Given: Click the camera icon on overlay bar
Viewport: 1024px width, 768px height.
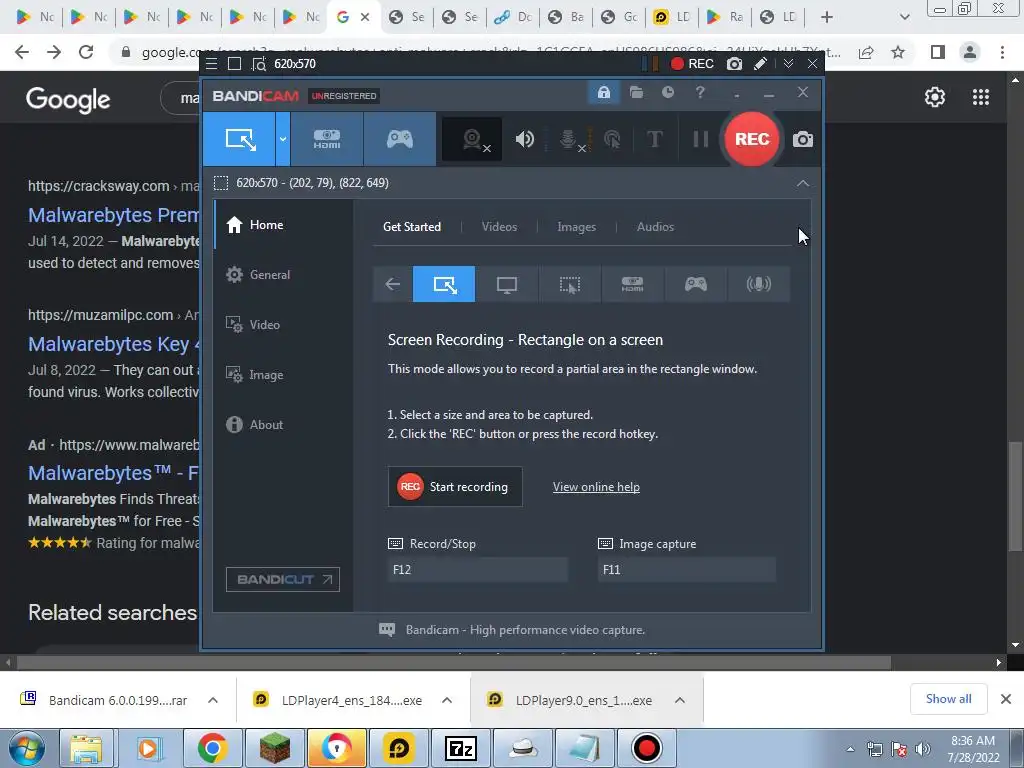Looking at the screenshot, I should 735,63.
